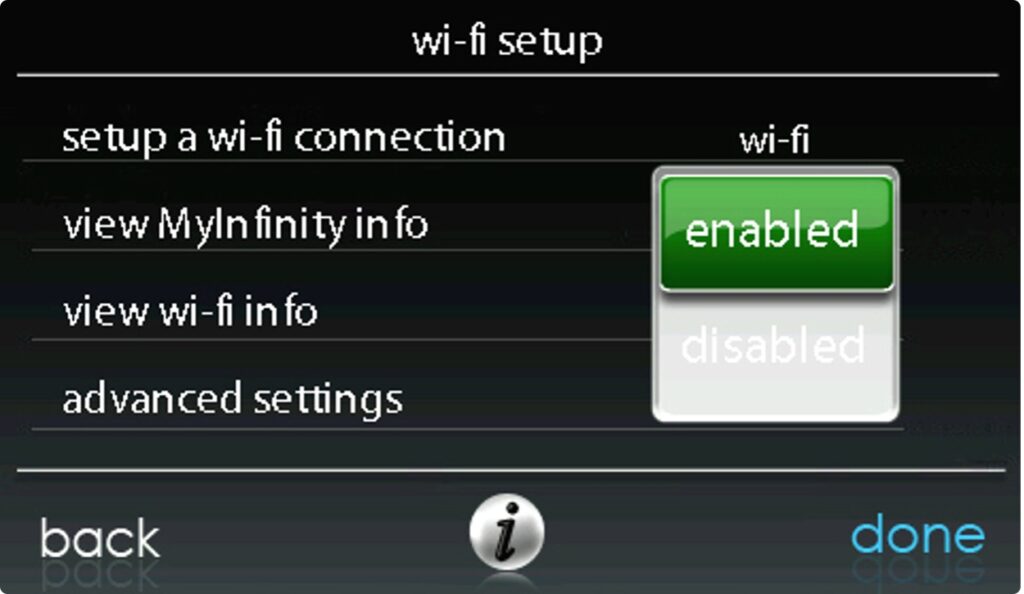Open help via the italic i button
The height and width of the screenshot is (594, 1024).
point(507,531)
